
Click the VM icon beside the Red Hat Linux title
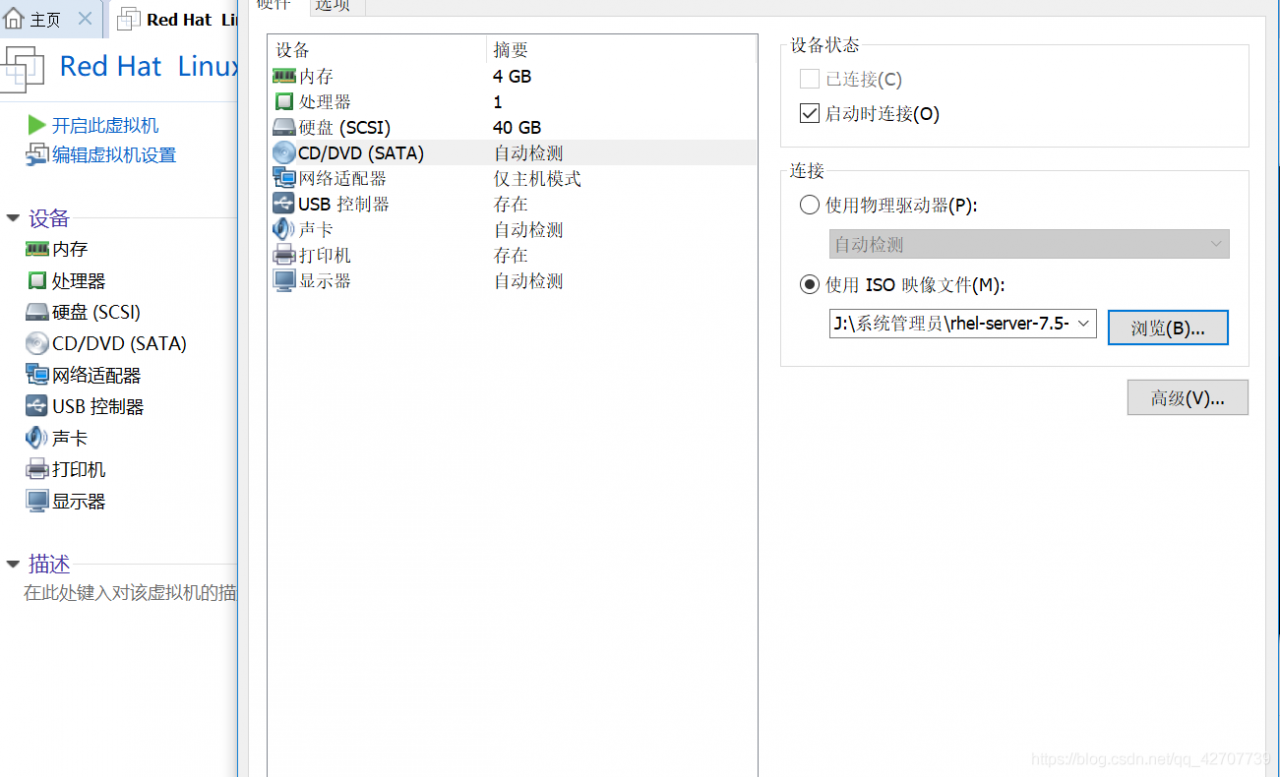pos(22,68)
